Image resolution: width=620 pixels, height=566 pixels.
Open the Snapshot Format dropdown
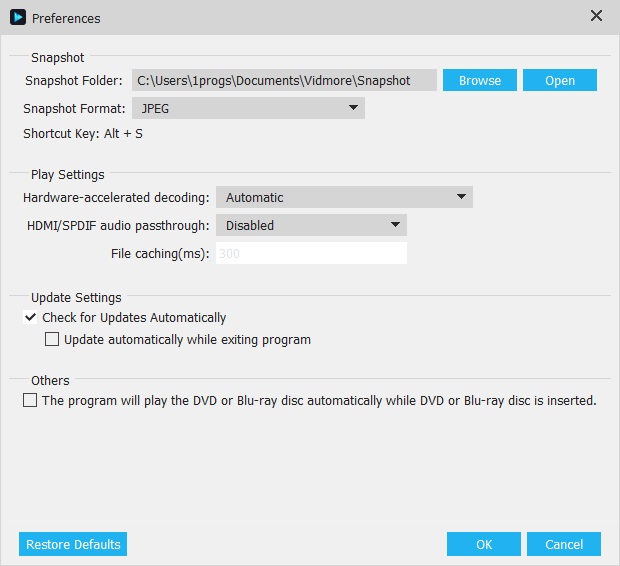point(247,108)
